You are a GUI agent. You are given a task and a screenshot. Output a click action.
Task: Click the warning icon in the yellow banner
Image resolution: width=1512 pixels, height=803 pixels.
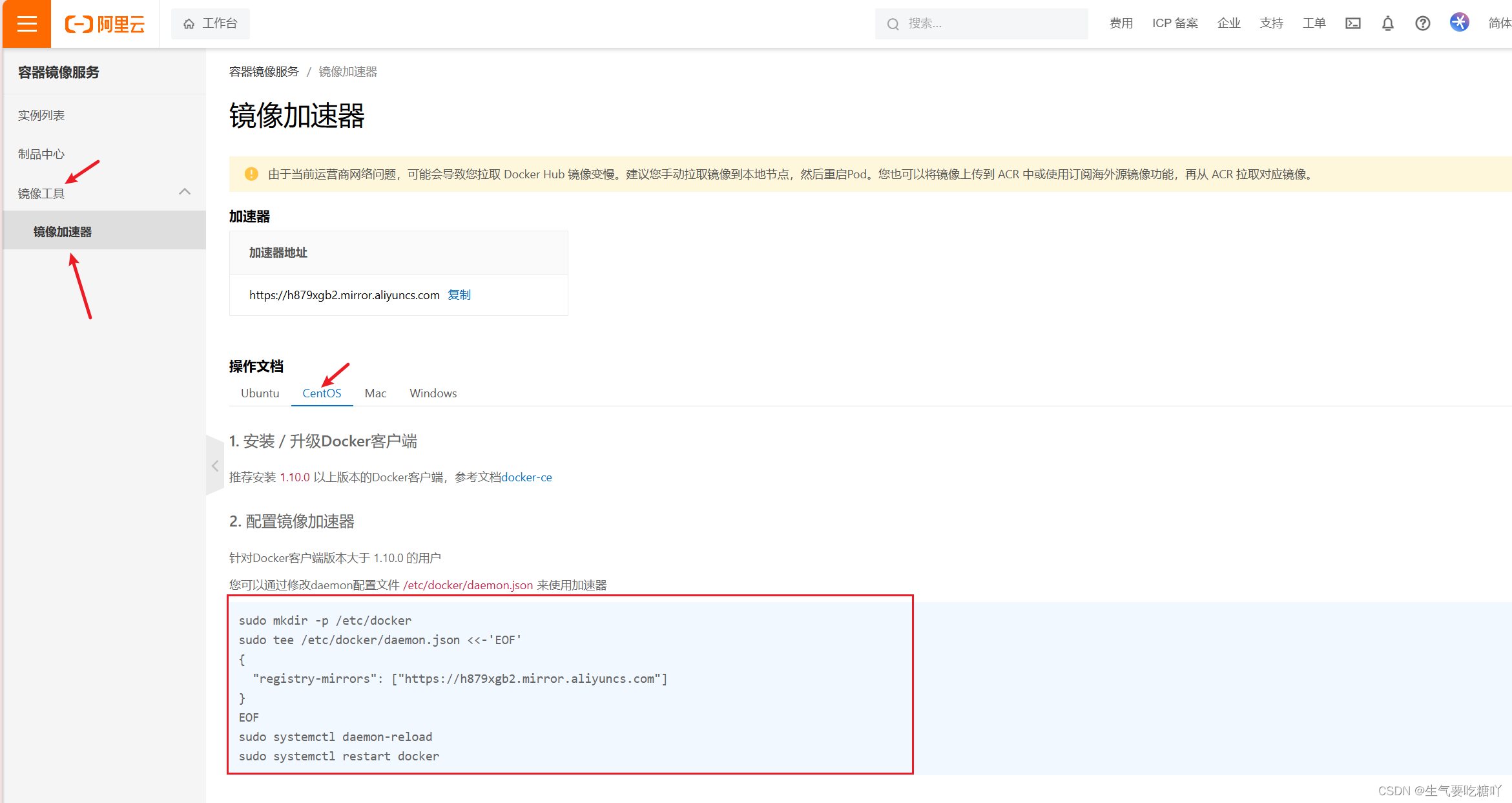251,174
